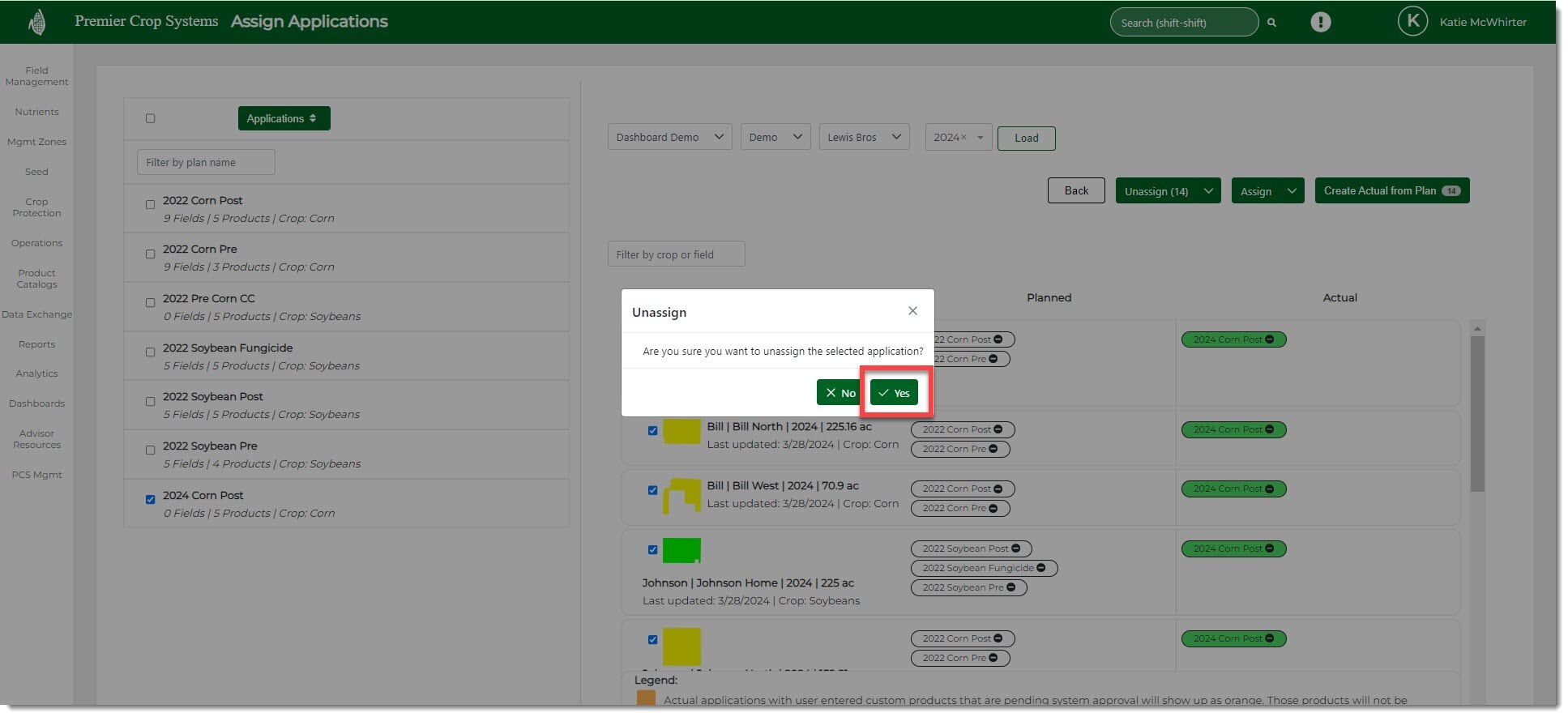1568x717 pixels.
Task: Uncheck the Bill West field checkbox
Action: tap(652, 490)
